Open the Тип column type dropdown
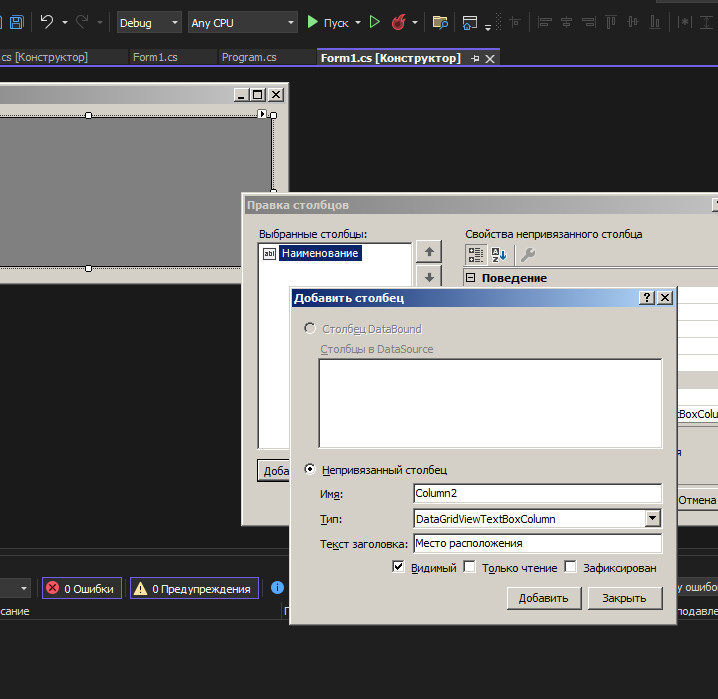This screenshot has height=699, width=718. tap(653, 518)
